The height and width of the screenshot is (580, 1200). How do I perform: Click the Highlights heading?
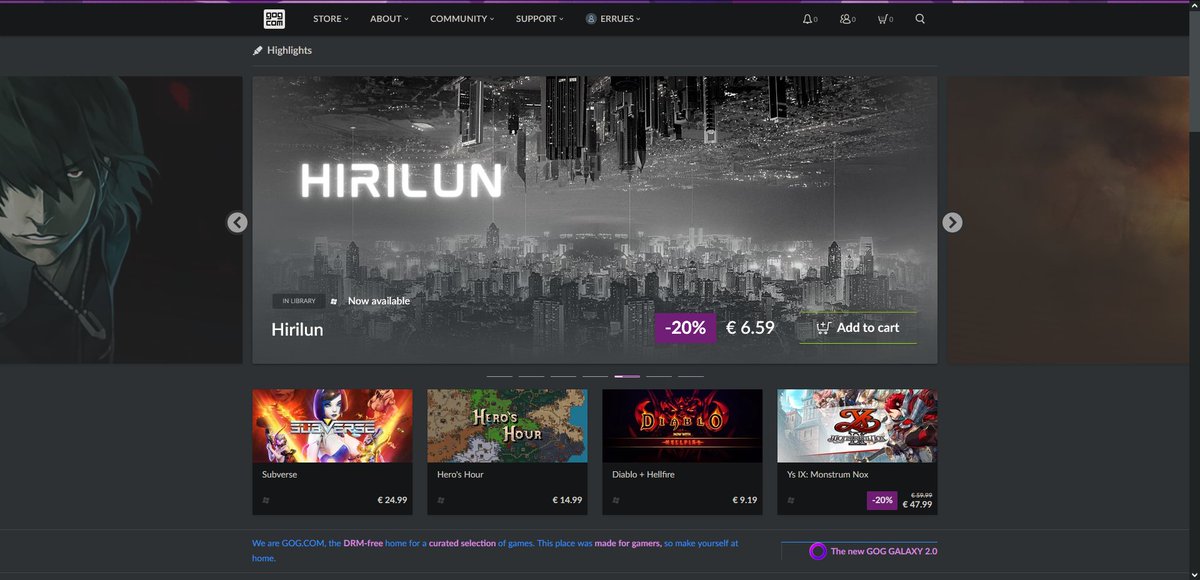pyautogui.click(x=290, y=50)
